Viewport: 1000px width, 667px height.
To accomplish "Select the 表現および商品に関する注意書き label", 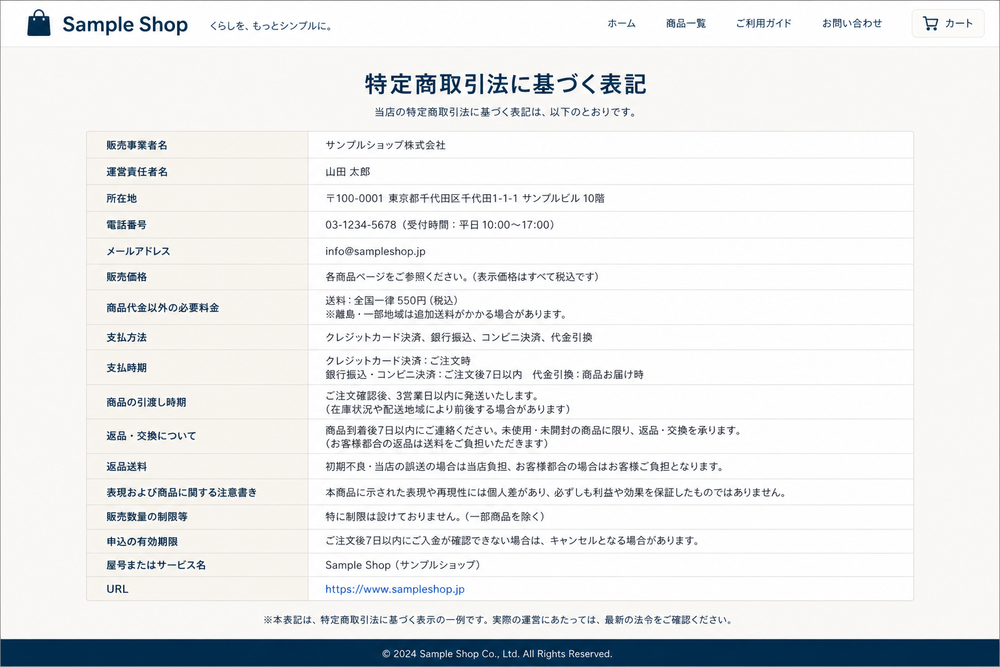I will 181,492.
